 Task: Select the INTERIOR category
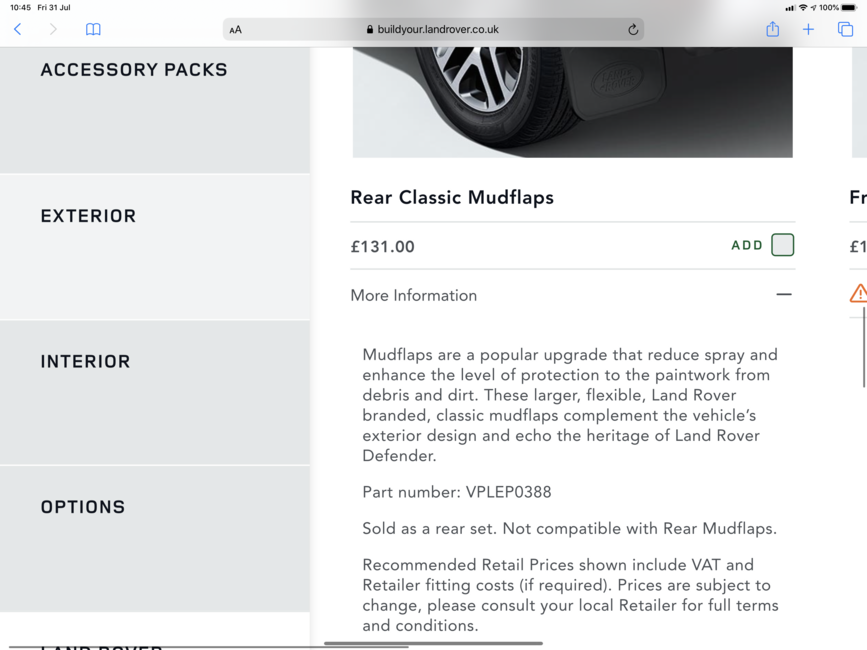[155, 392]
